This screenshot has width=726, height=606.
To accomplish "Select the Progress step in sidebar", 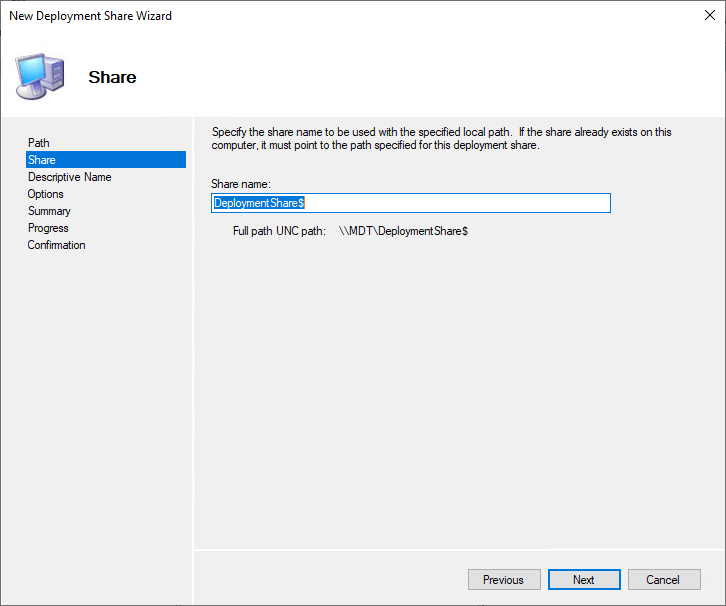I will (x=48, y=228).
